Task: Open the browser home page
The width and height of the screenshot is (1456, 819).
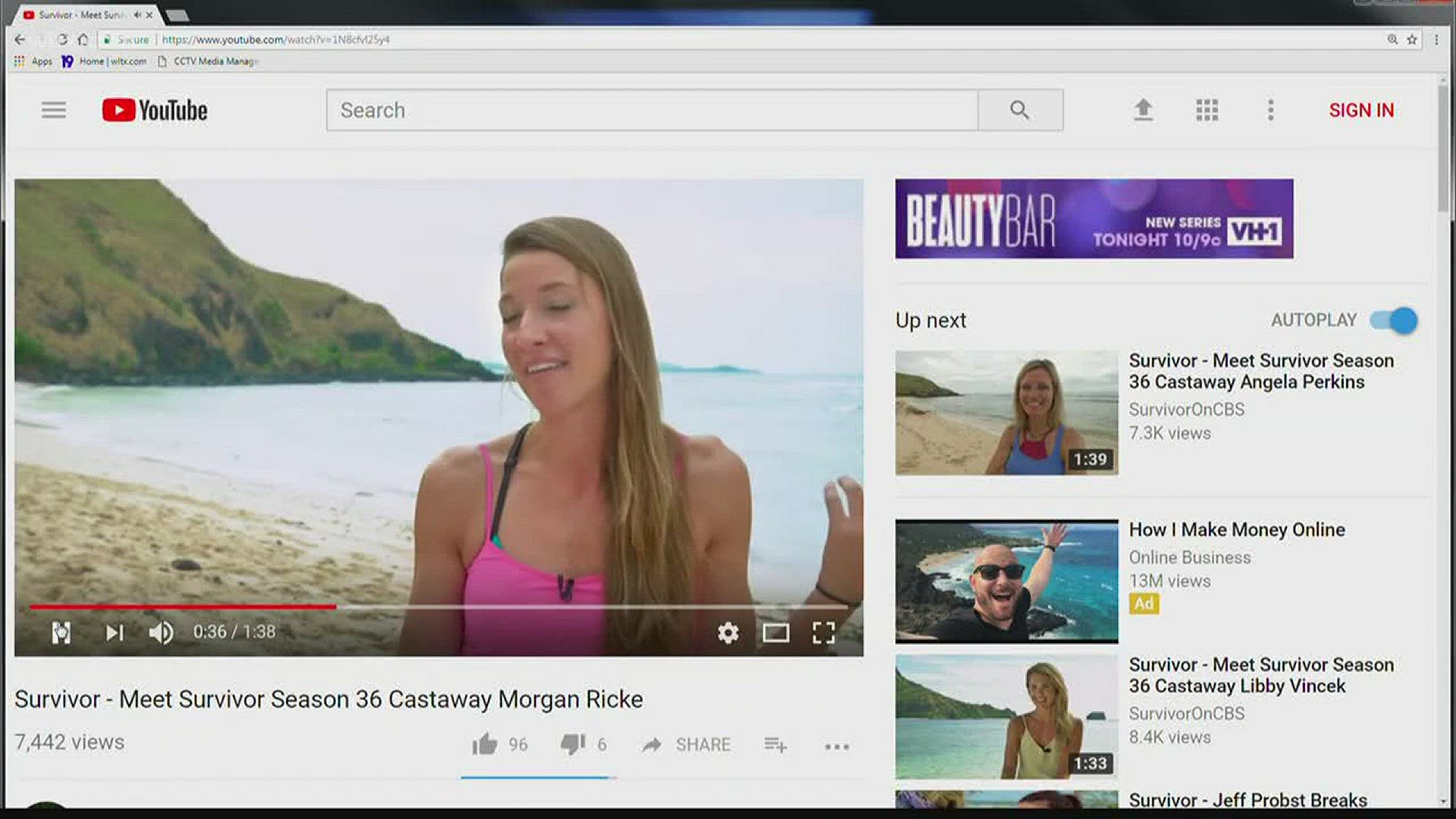Action: pos(83,39)
